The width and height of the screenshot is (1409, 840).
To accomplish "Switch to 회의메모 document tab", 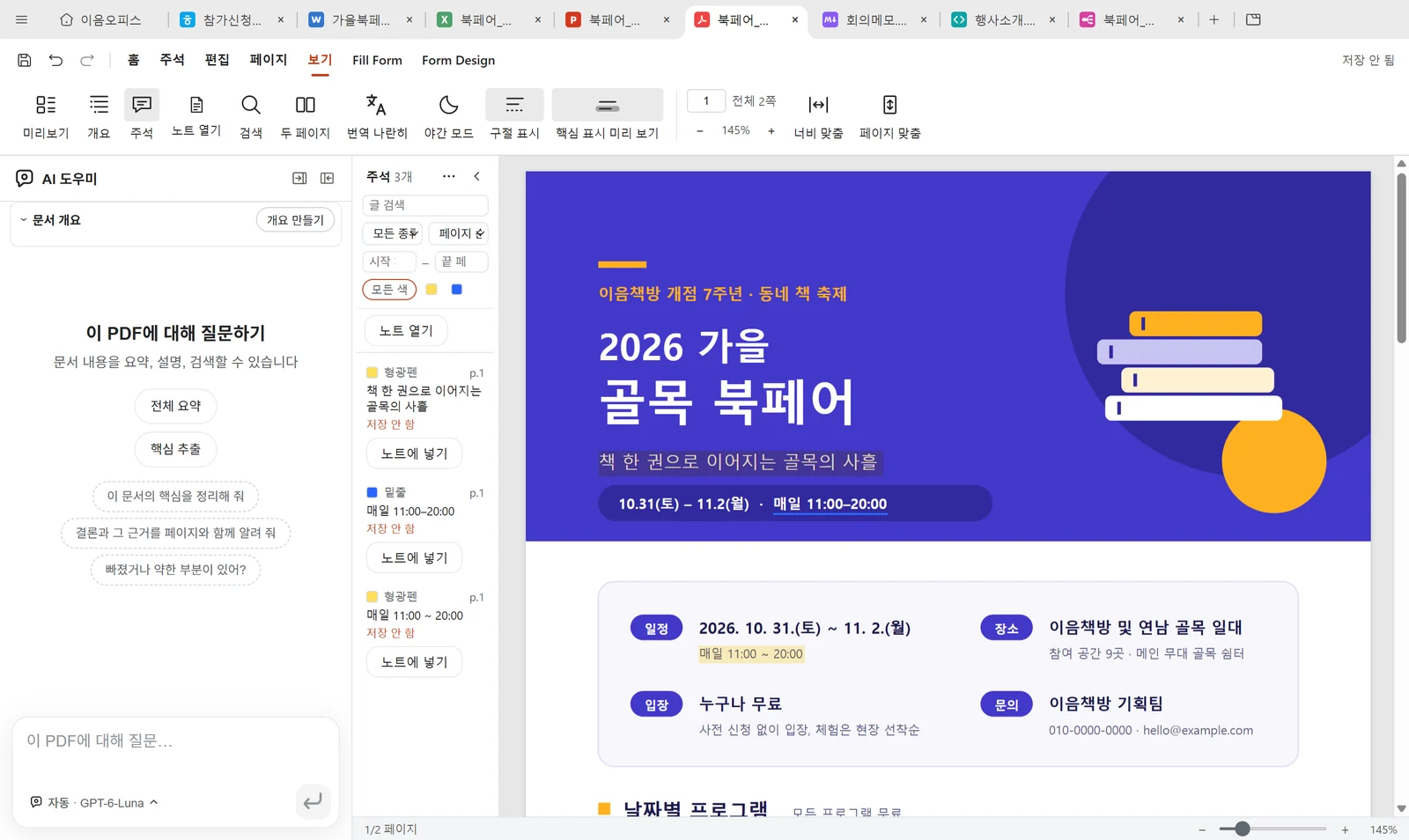I will (875, 19).
